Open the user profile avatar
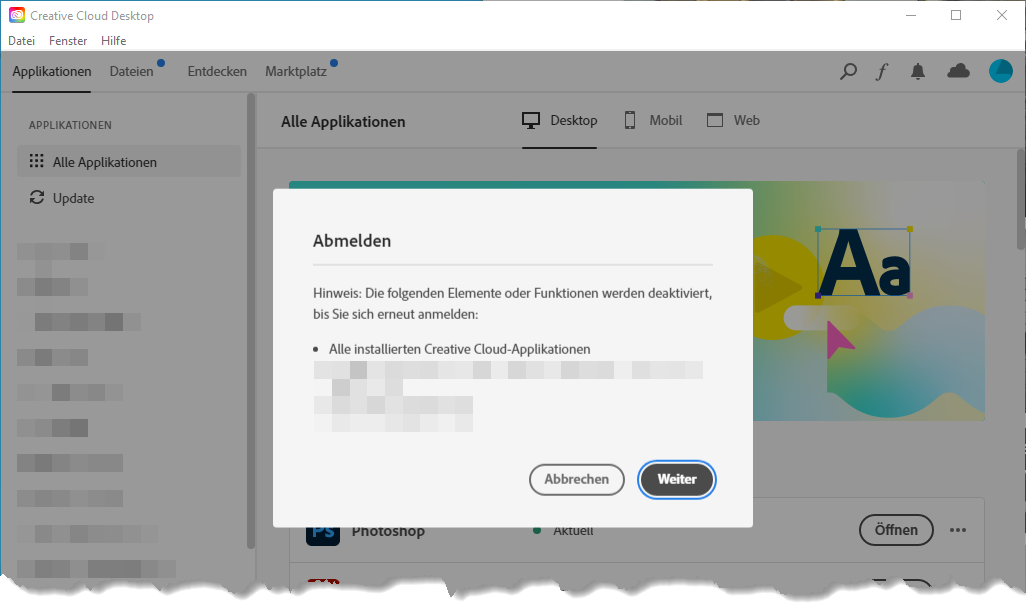Viewport: 1026px width, 603px height. 1000,71
